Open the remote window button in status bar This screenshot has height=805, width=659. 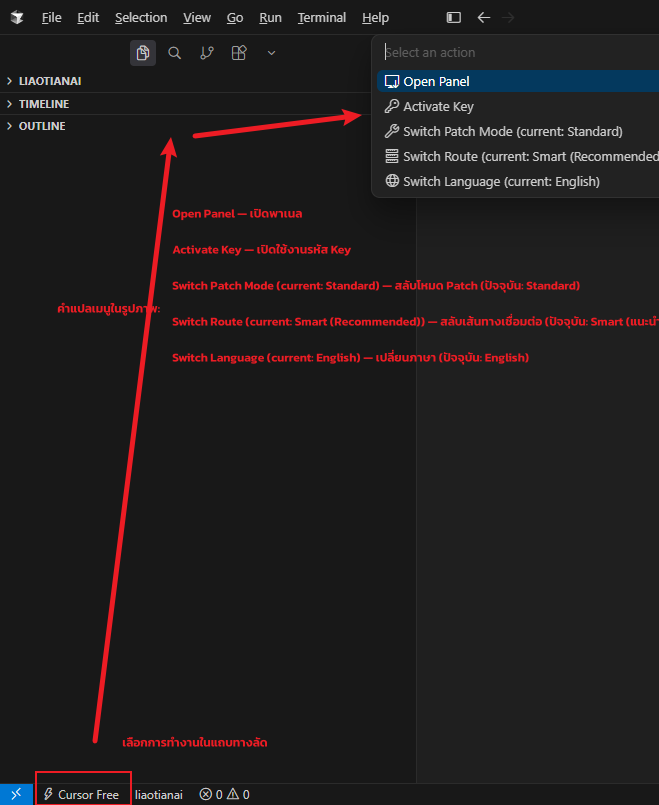[x=16, y=794]
